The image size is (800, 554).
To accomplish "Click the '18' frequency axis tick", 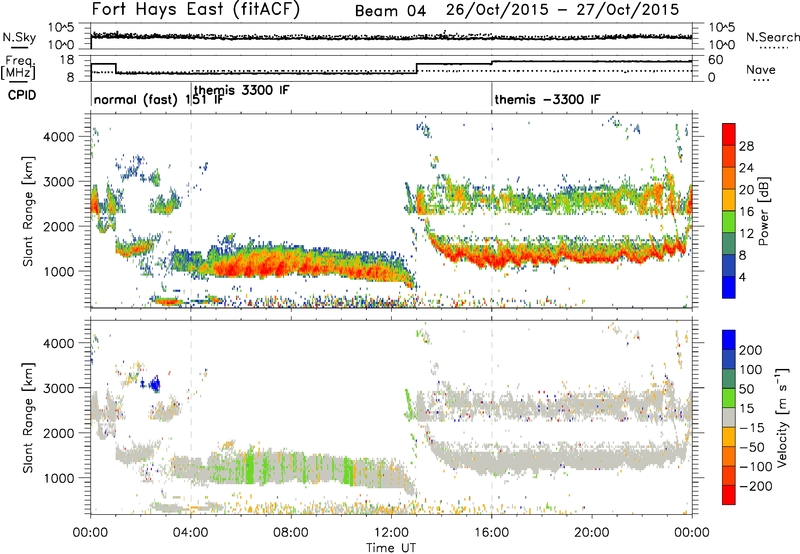I will coord(67,60).
